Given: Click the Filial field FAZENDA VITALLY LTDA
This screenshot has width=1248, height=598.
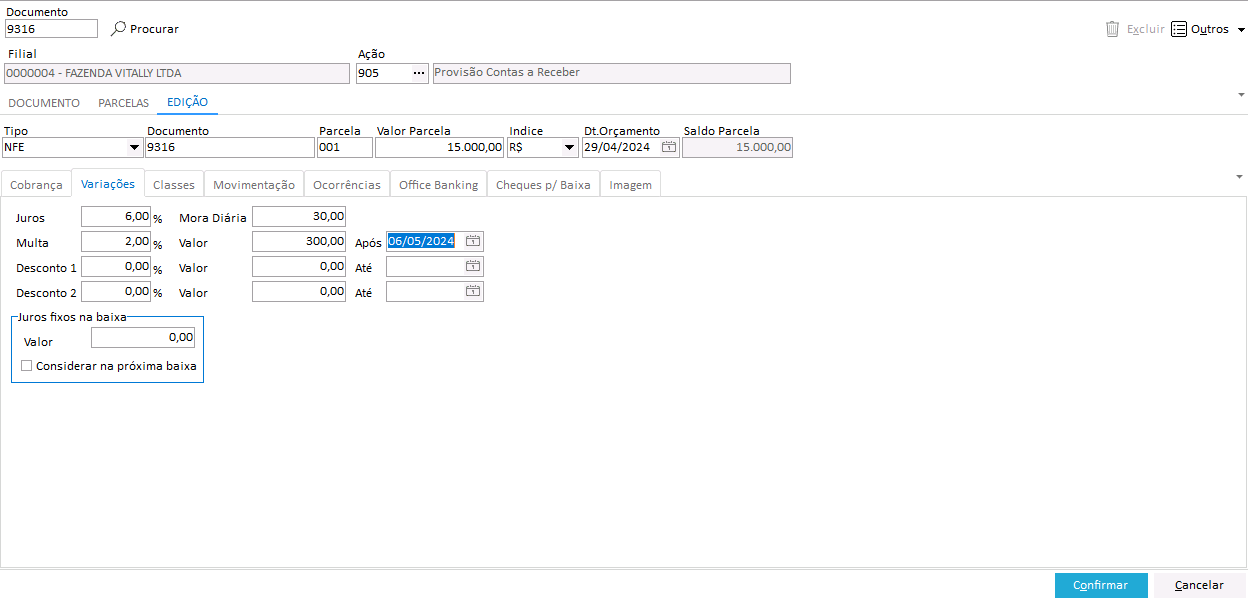Looking at the screenshot, I should pos(177,73).
